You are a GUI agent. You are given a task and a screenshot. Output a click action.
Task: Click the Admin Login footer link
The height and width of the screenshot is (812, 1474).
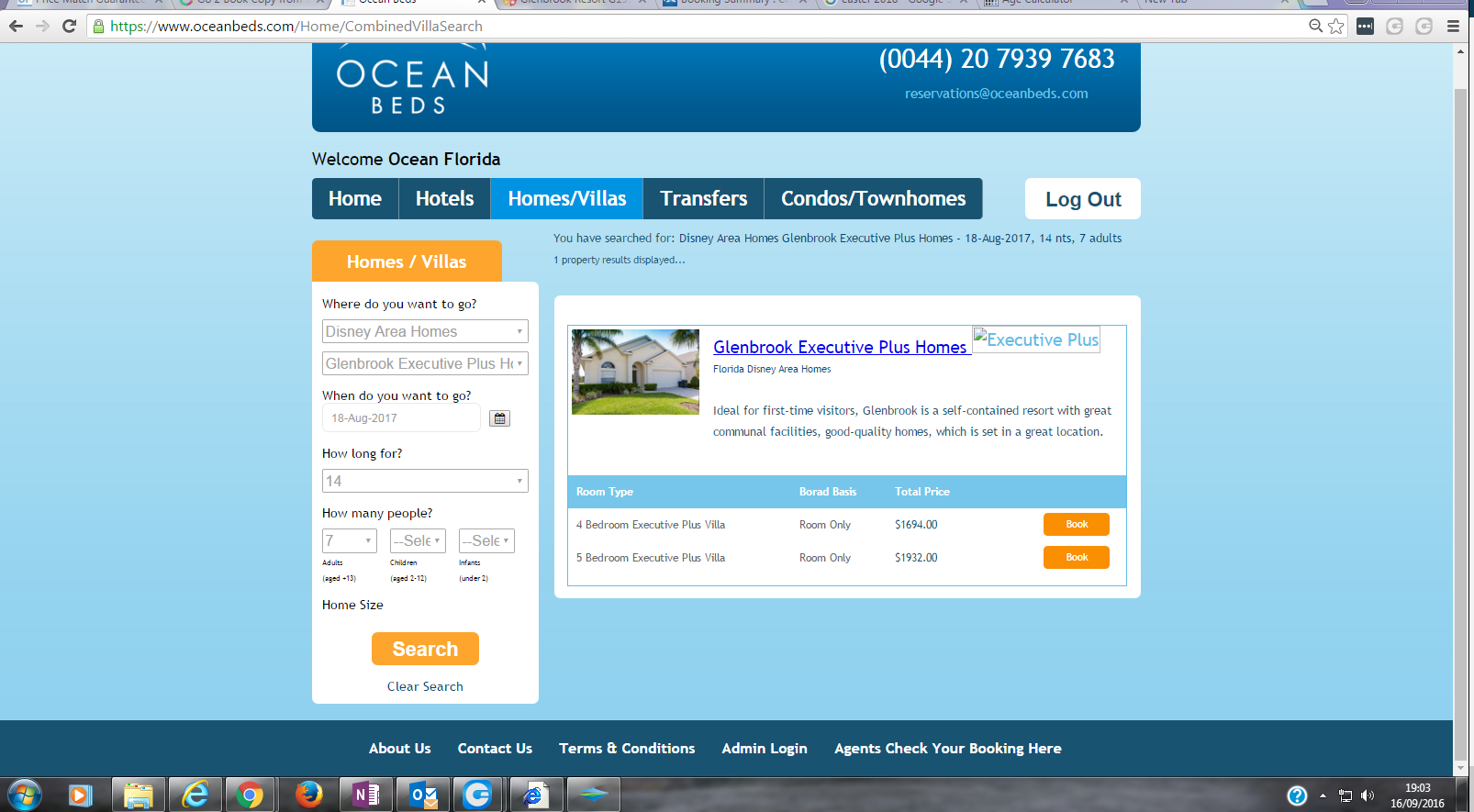pos(765,749)
